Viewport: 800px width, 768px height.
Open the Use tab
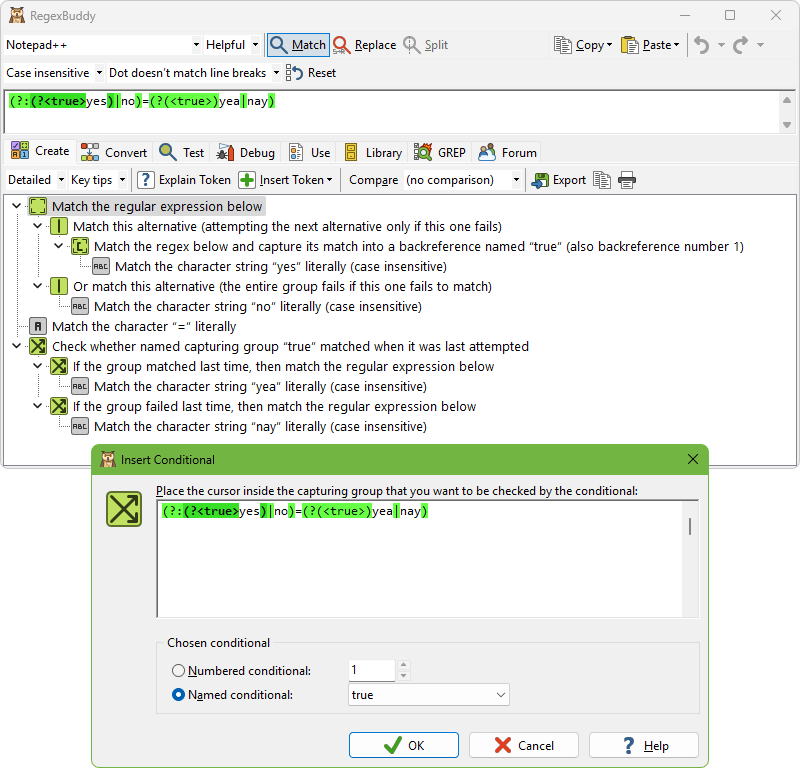click(x=310, y=153)
